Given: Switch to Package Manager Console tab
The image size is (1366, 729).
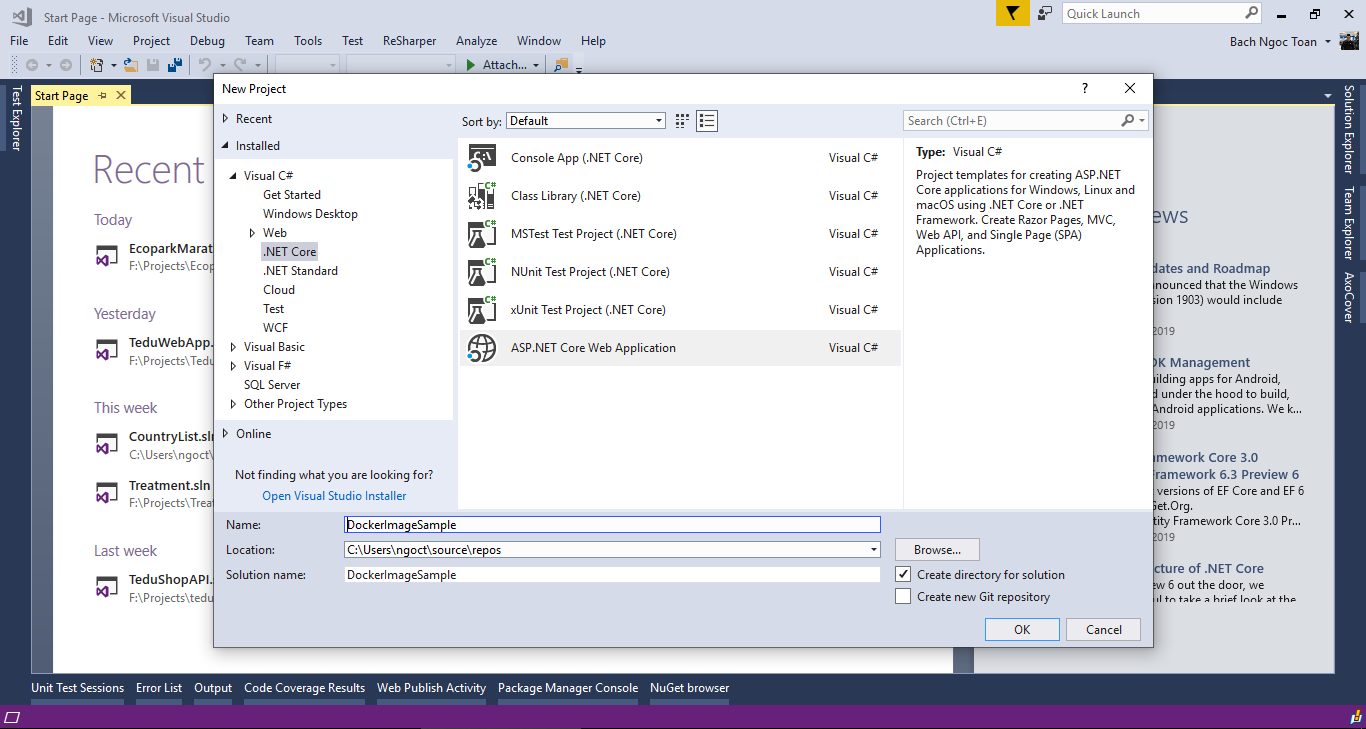Looking at the screenshot, I should click(567, 688).
